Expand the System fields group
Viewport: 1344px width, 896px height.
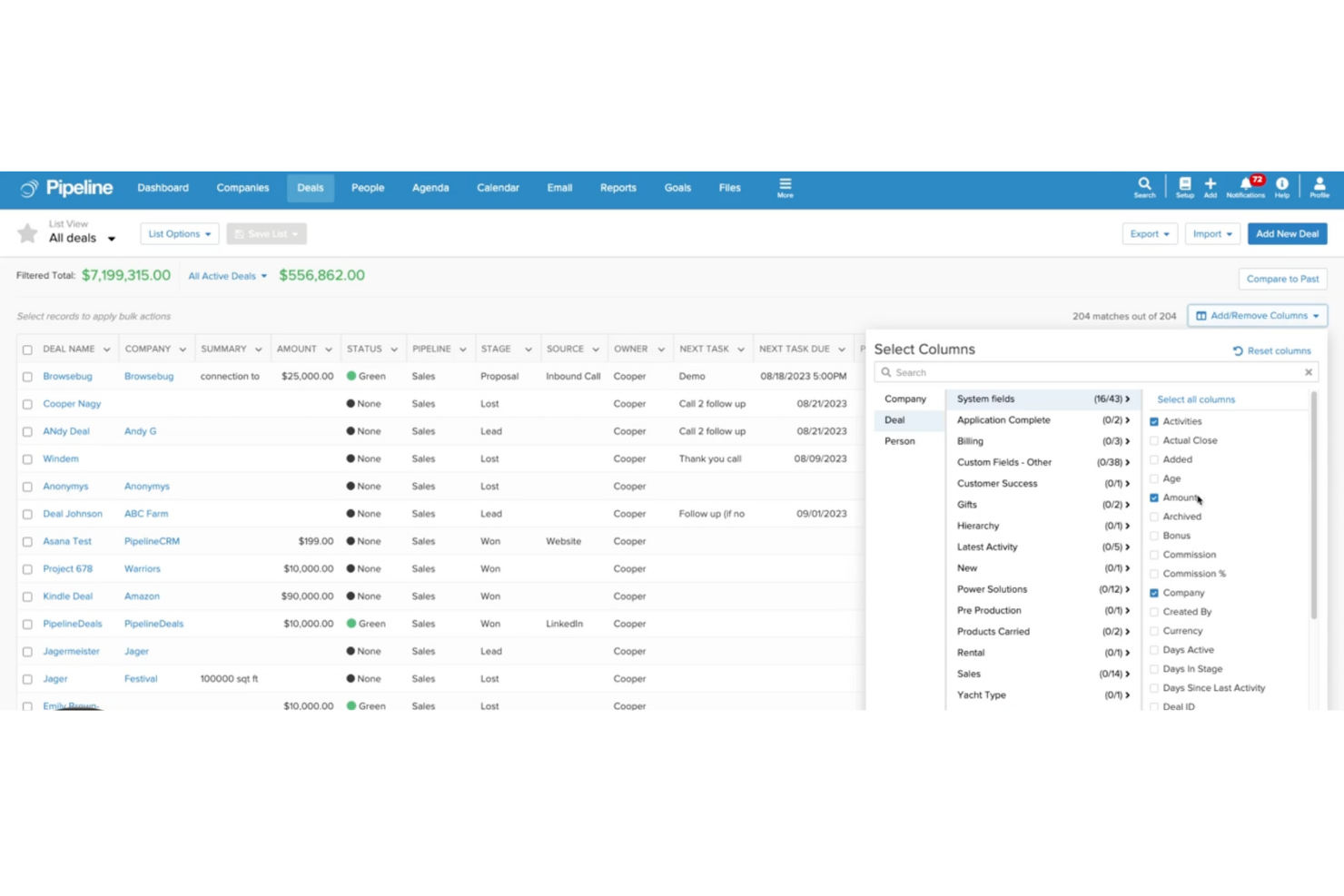click(x=1043, y=399)
